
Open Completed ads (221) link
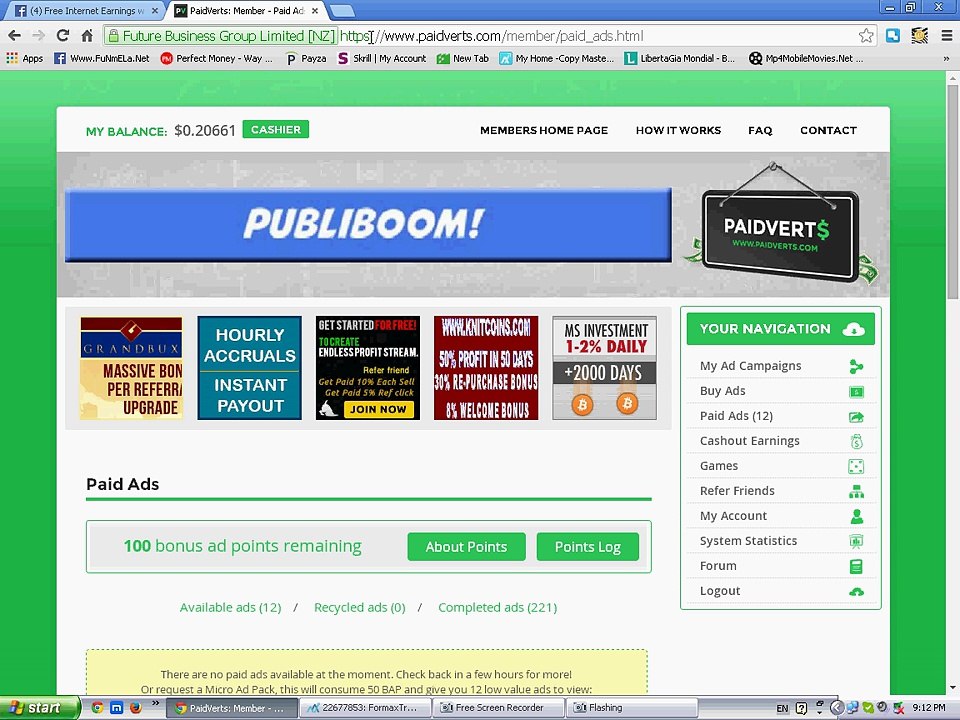pos(497,607)
